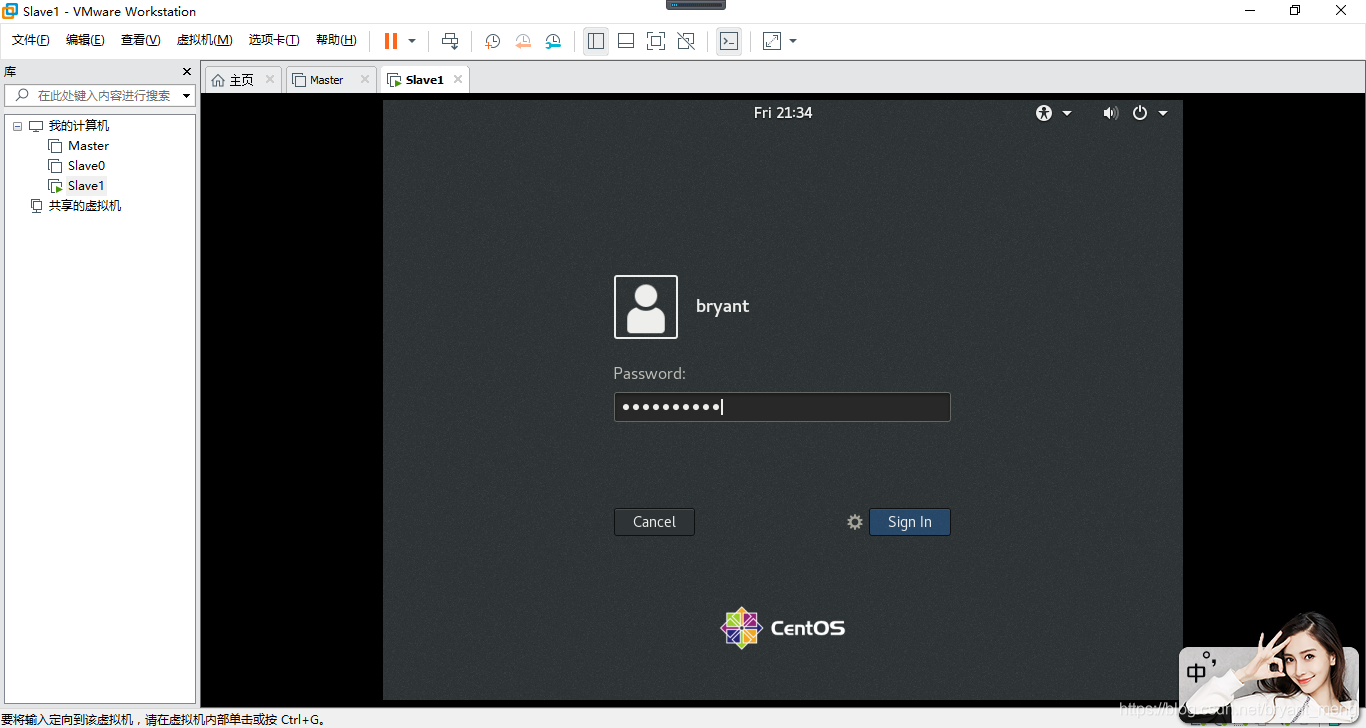Enter full screen mode icon
1366x728 pixels.
(656, 41)
